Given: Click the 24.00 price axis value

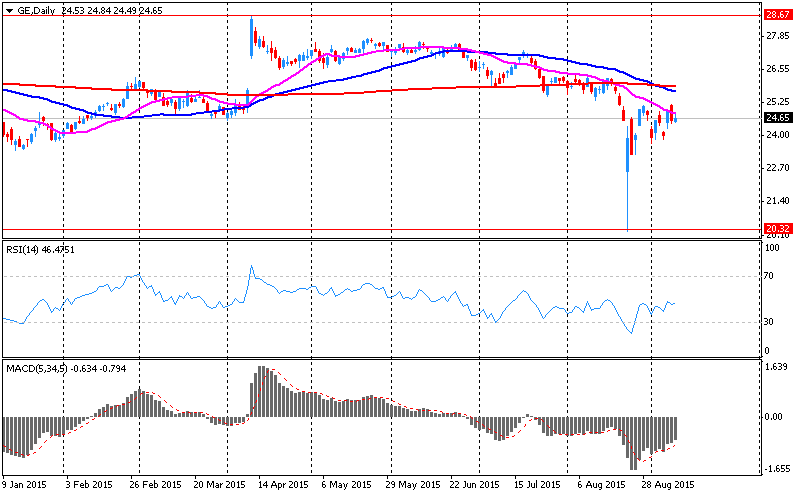Looking at the screenshot, I should pyautogui.click(x=778, y=135).
